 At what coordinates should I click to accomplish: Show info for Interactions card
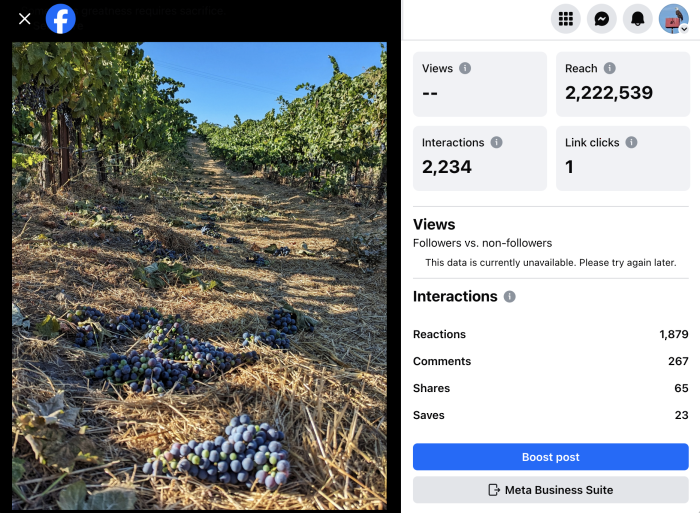[x=496, y=143]
